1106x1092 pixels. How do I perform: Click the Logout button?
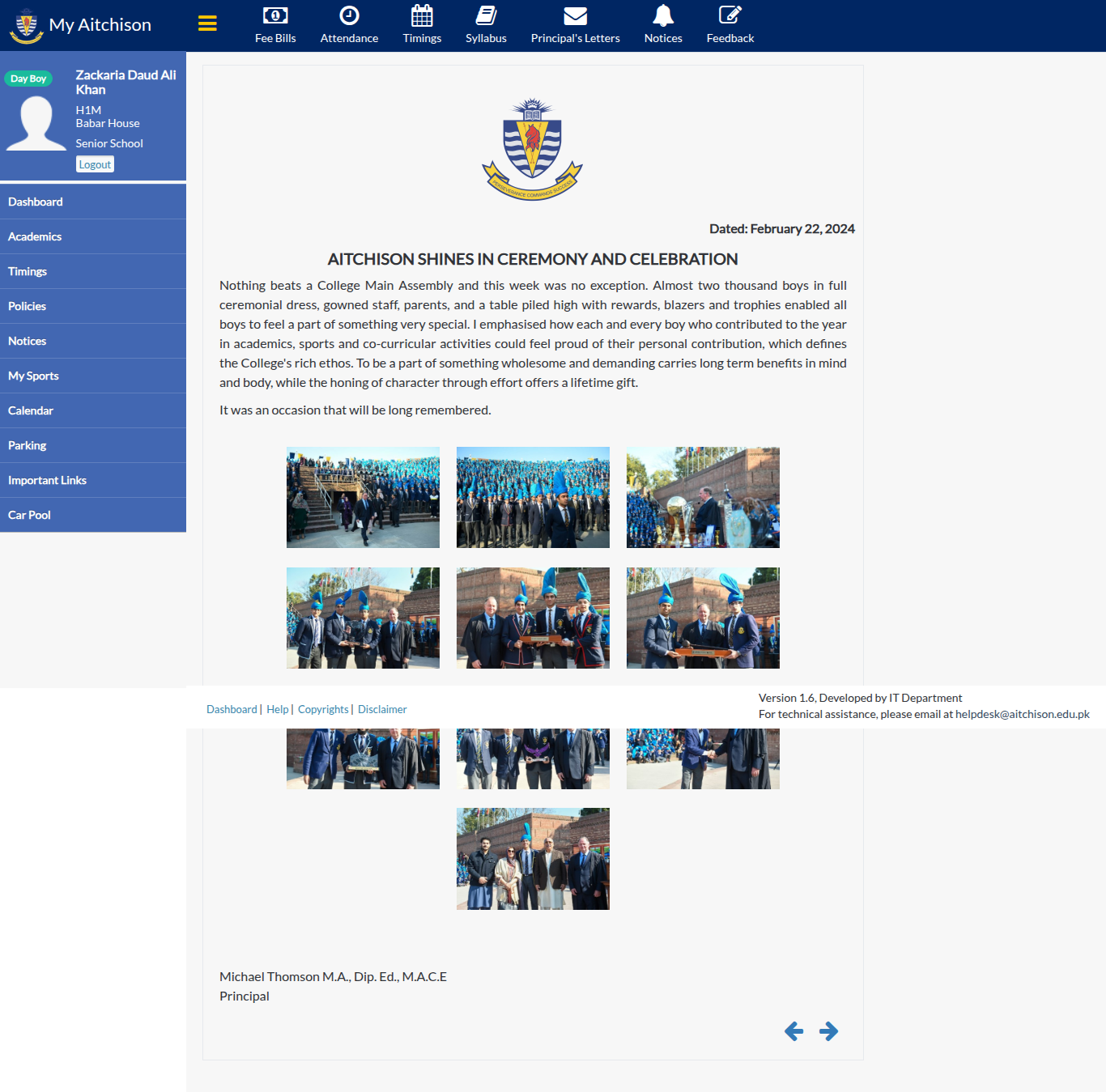(95, 164)
